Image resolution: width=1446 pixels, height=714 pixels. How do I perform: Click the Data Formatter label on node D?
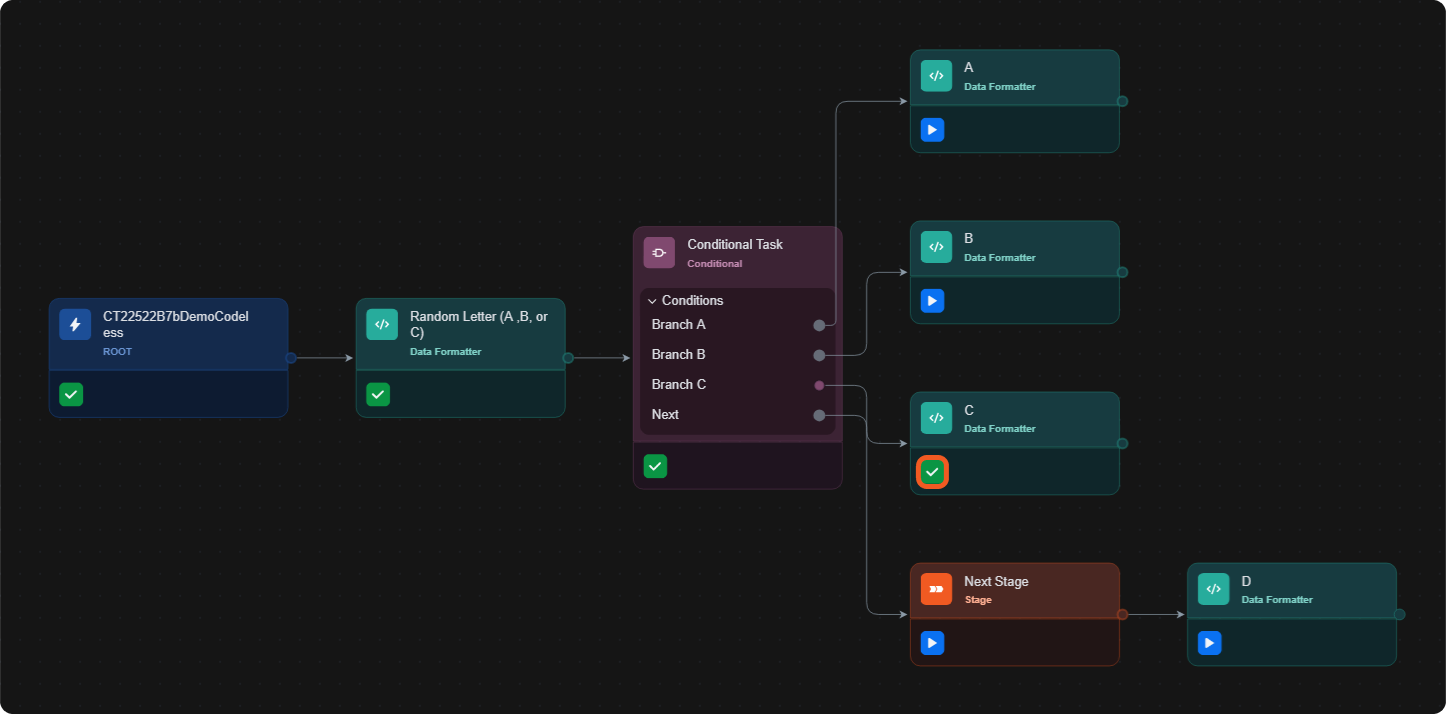pyautogui.click(x=1277, y=600)
